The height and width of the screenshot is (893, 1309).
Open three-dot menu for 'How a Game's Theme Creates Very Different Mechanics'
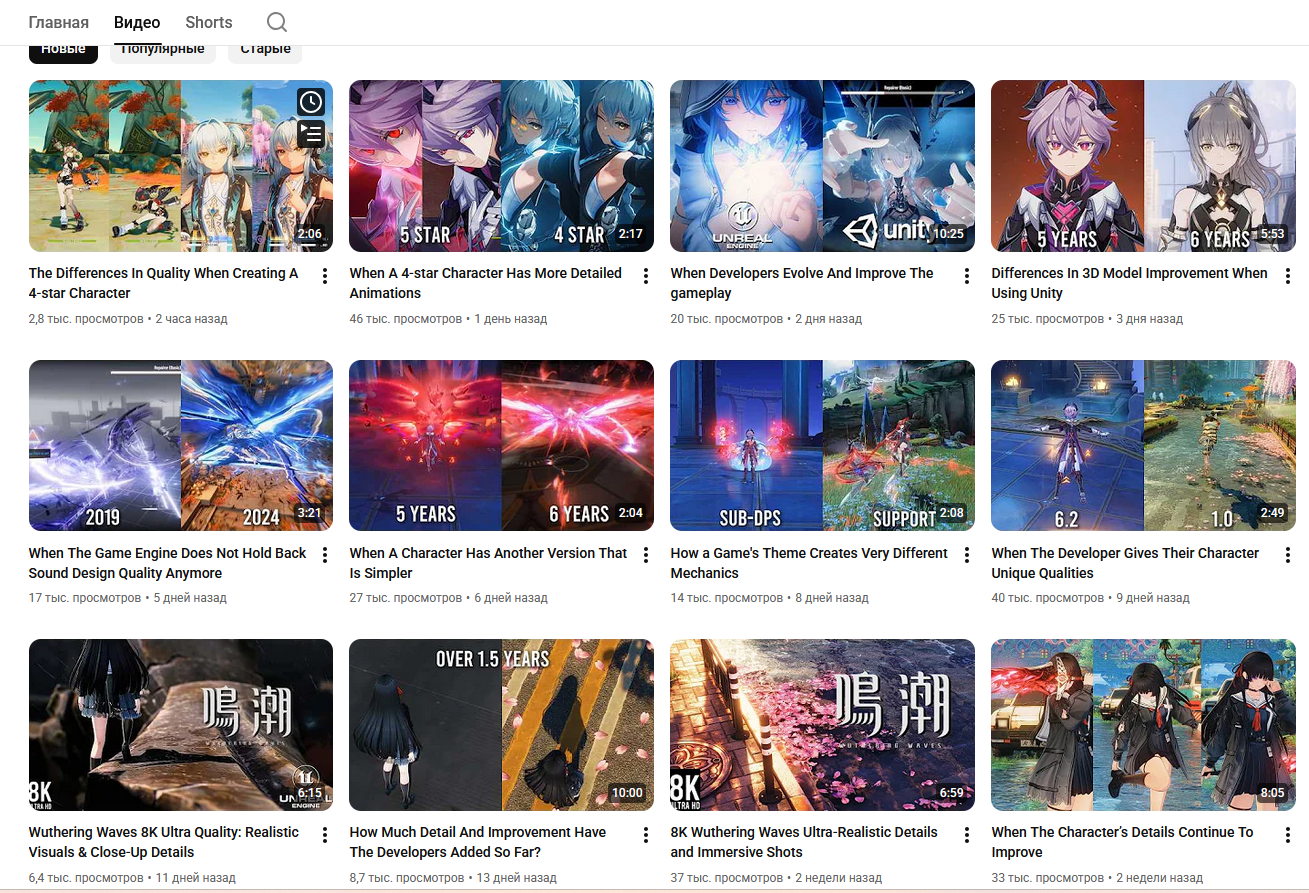point(967,555)
